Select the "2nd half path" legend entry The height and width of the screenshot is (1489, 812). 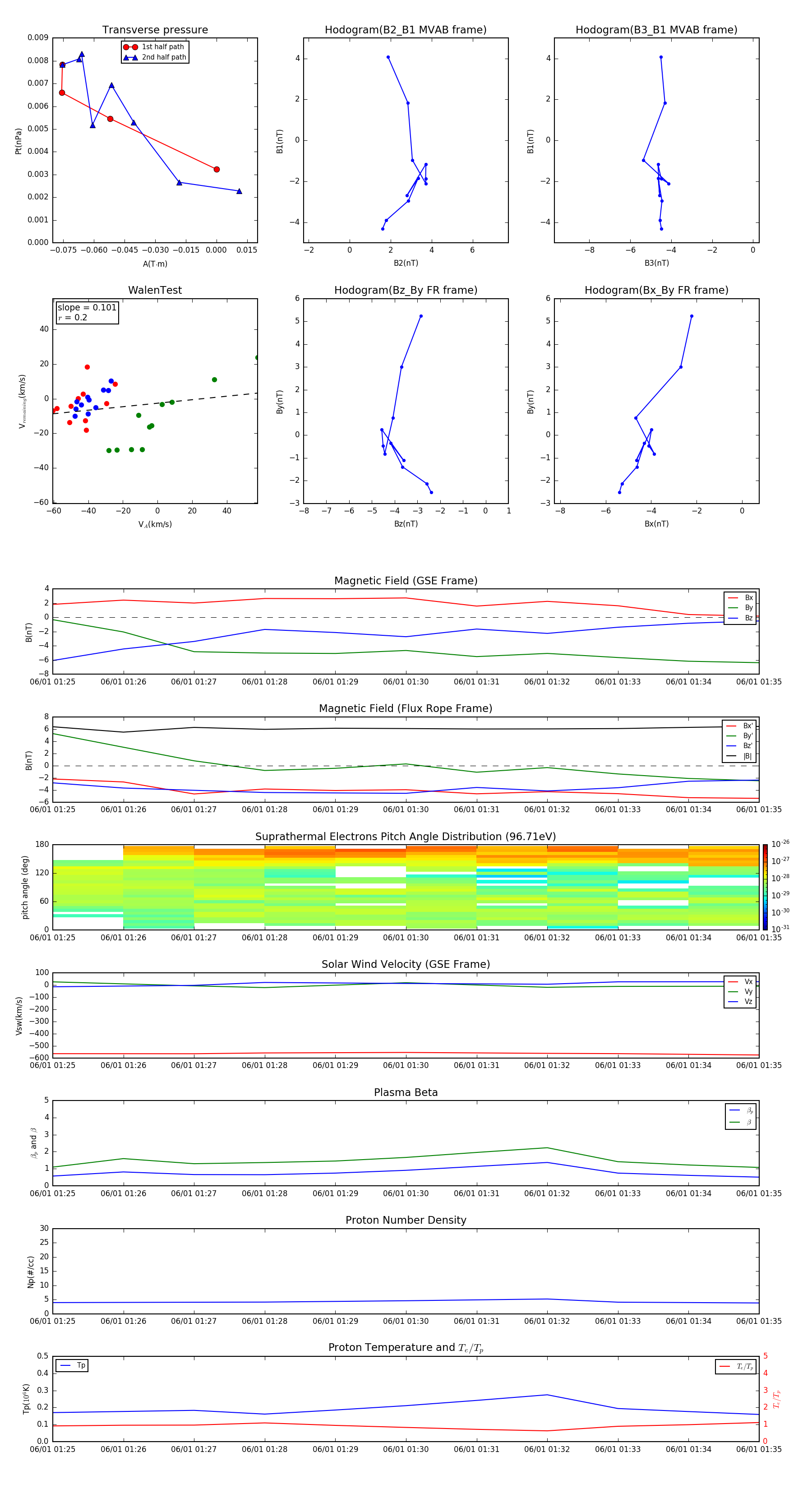(155, 57)
